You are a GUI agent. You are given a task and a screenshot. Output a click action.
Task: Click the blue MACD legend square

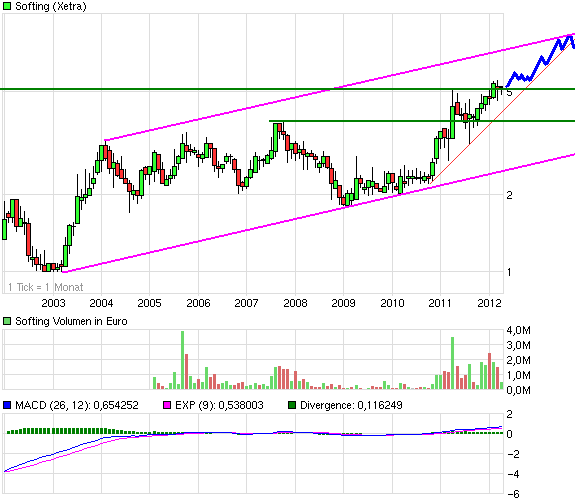click(7, 405)
